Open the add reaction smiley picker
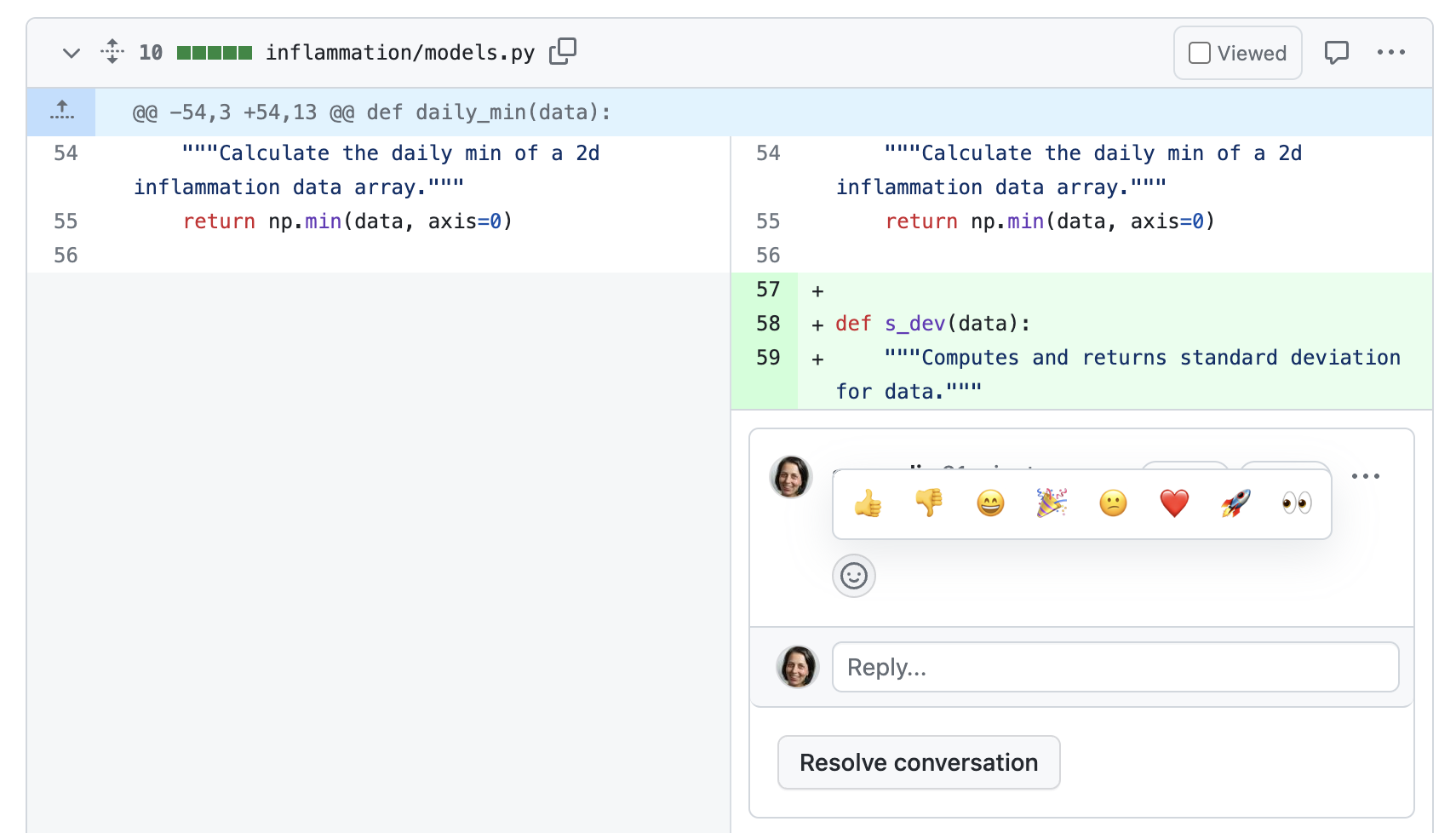Image resolution: width=1456 pixels, height=833 pixels. click(853, 576)
